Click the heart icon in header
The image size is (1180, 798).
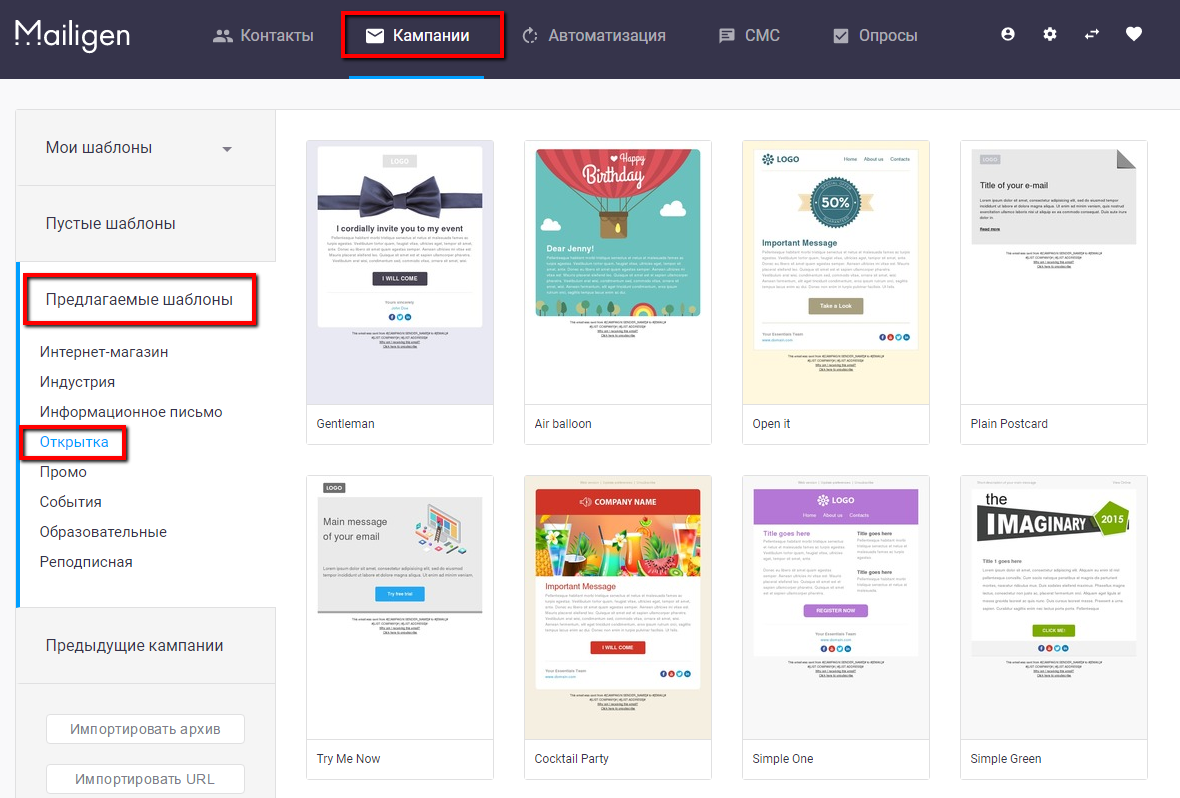click(1133, 34)
